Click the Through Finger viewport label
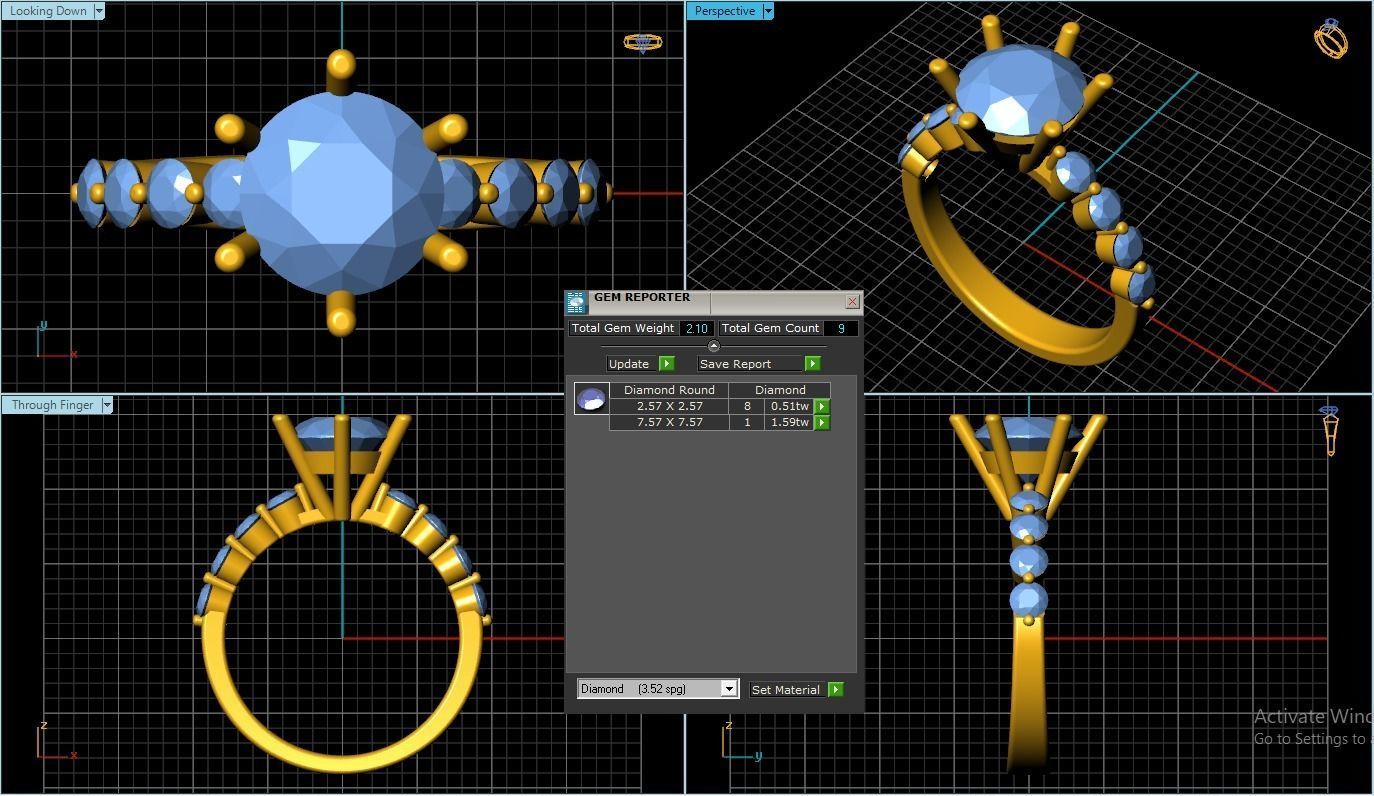The width and height of the screenshot is (1374, 796). click(x=52, y=405)
